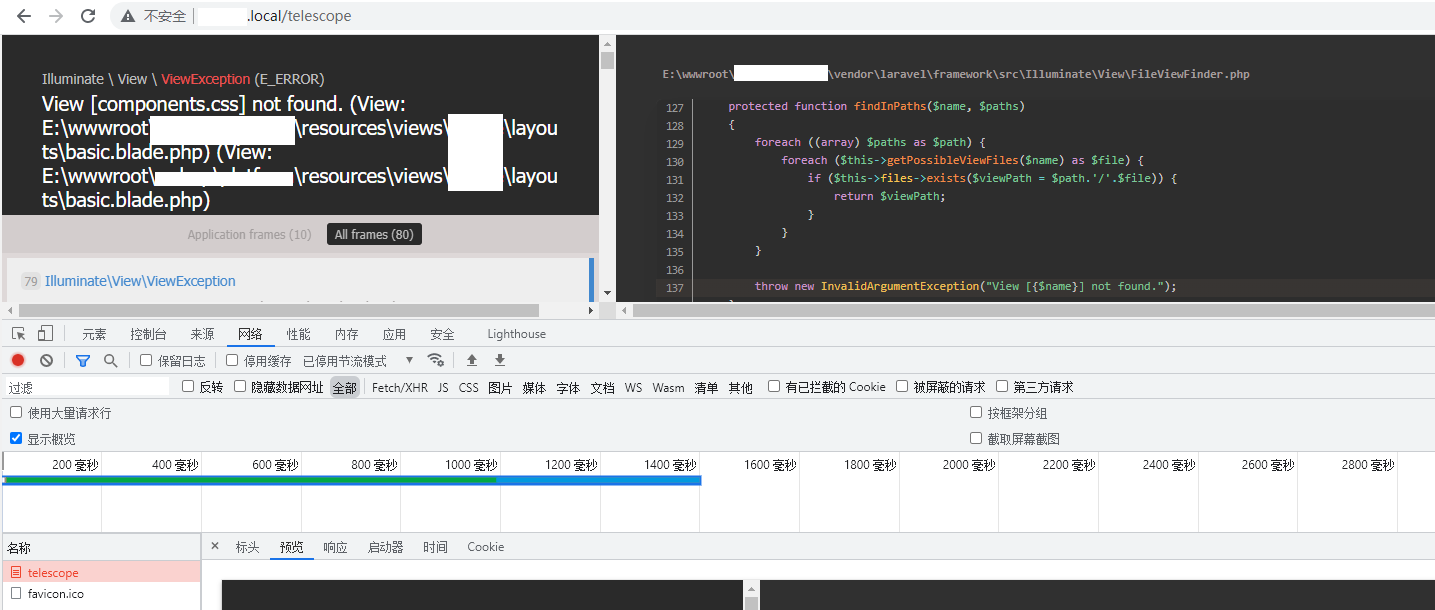Click the Application frames (10) button
This screenshot has height=610, width=1435.
click(249, 234)
